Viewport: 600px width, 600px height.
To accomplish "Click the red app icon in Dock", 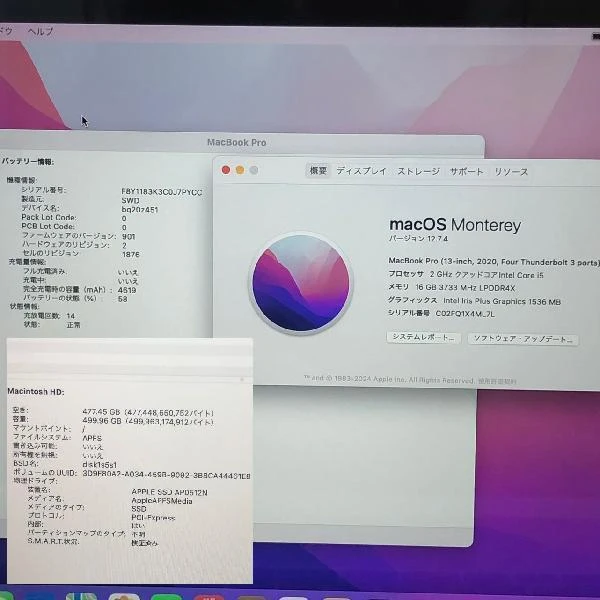I will (205, 596).
